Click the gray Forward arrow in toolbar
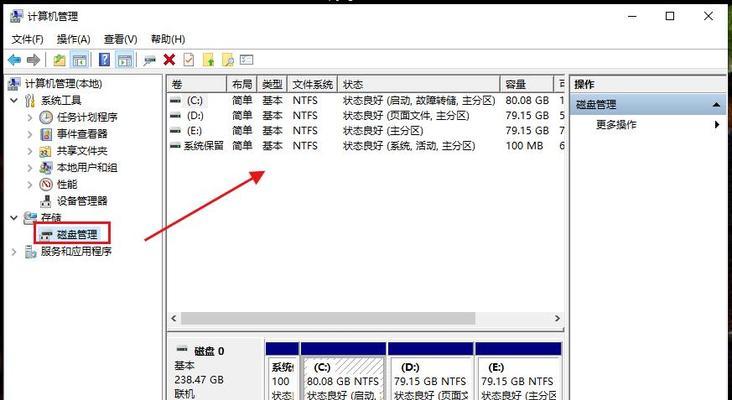Screen dimensions: 732x400 tap(33, 60)
